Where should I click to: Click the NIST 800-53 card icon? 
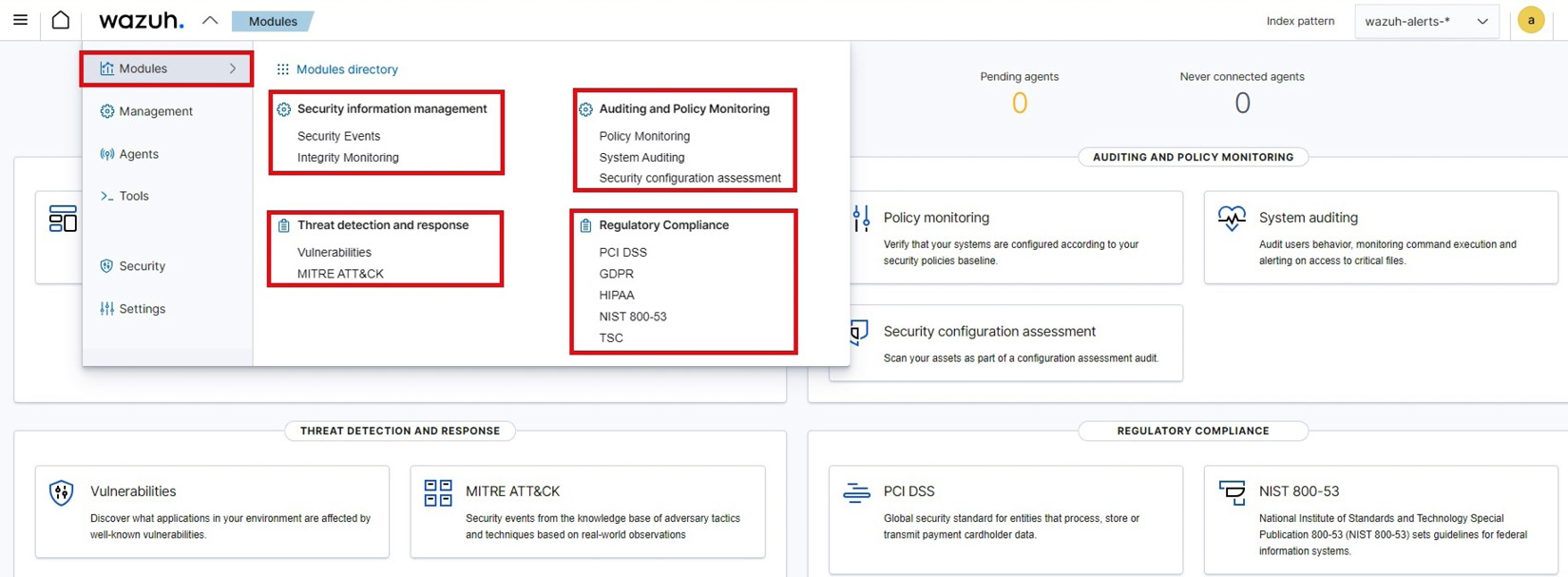[x=1232, y=492]
